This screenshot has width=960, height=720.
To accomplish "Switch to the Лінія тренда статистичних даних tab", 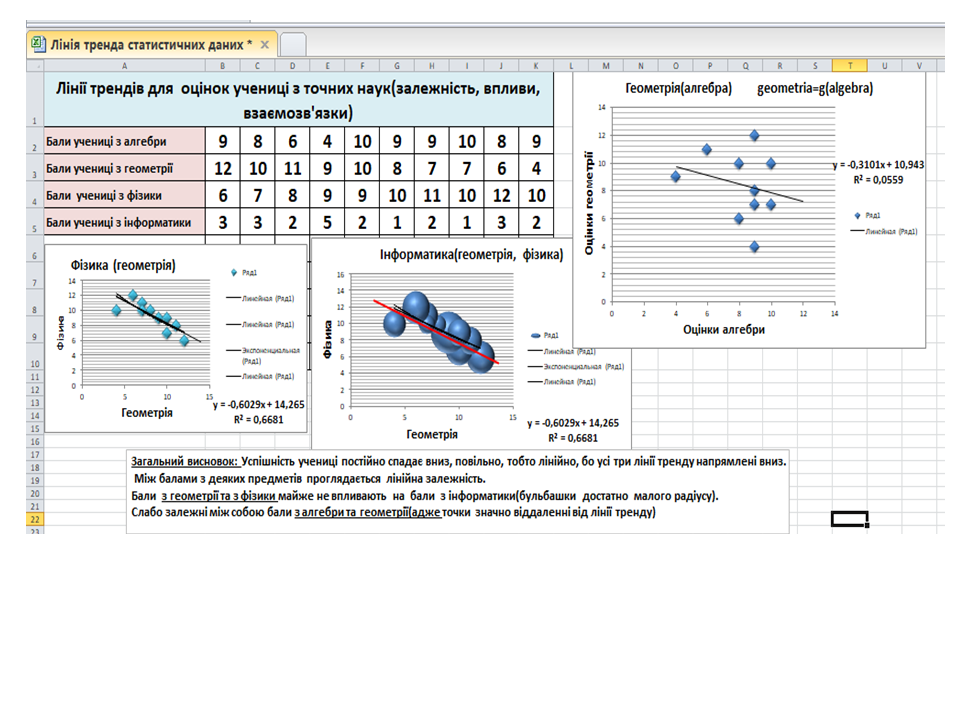I will pyautogui.click(x=152, y=45).
